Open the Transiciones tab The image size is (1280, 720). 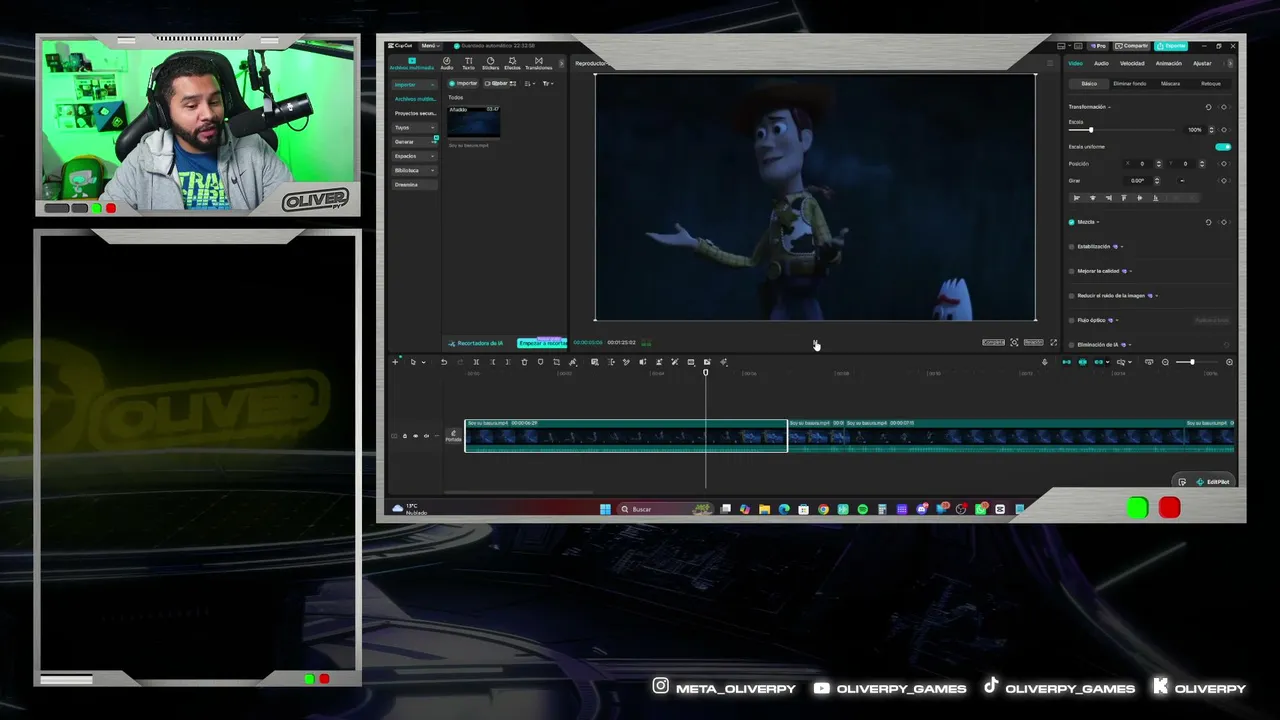coord(538,63)
